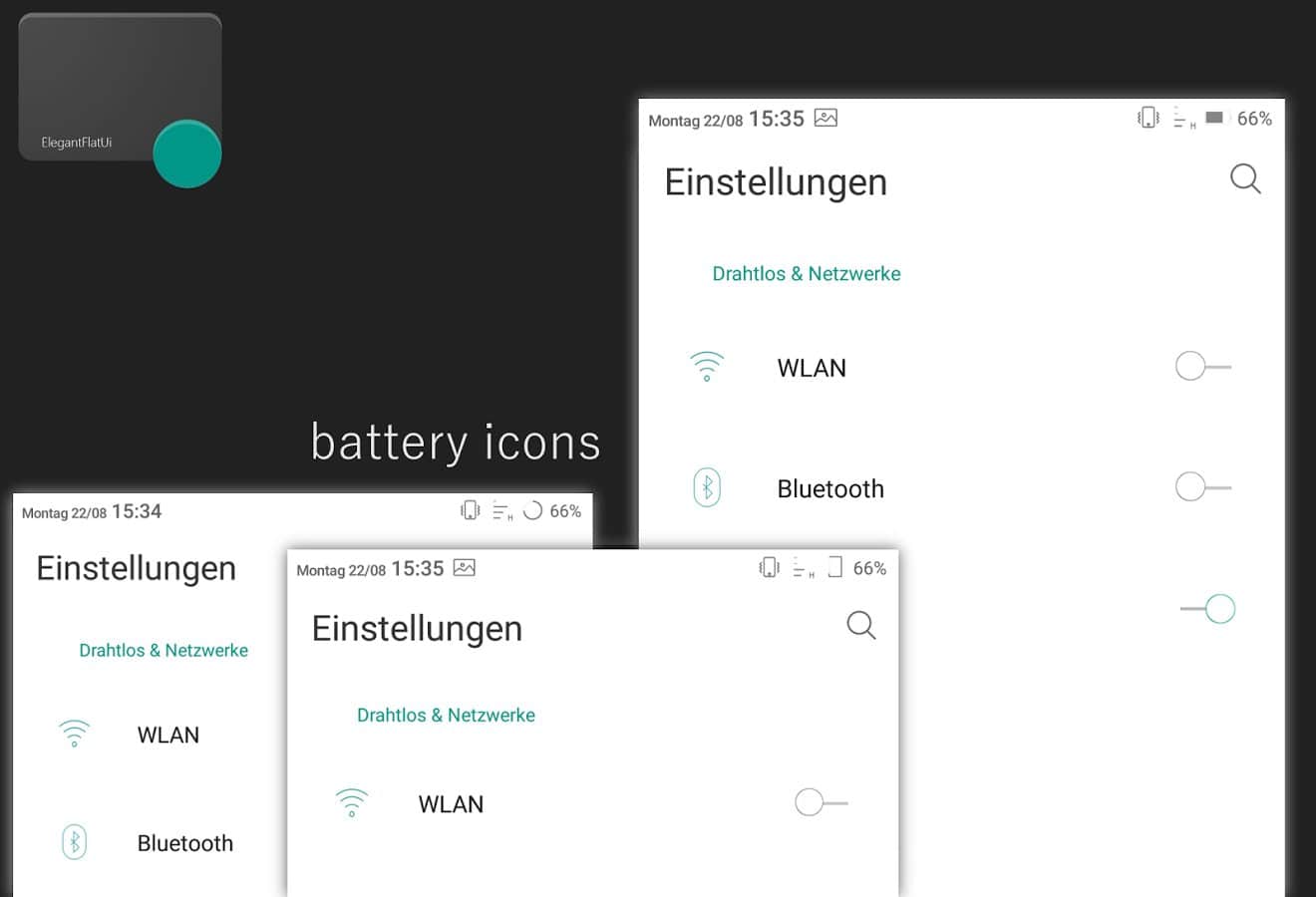1316x897 pixels.
Task: Click the teal circle on the ElegantFlatUi card
Action: point(187,153)
